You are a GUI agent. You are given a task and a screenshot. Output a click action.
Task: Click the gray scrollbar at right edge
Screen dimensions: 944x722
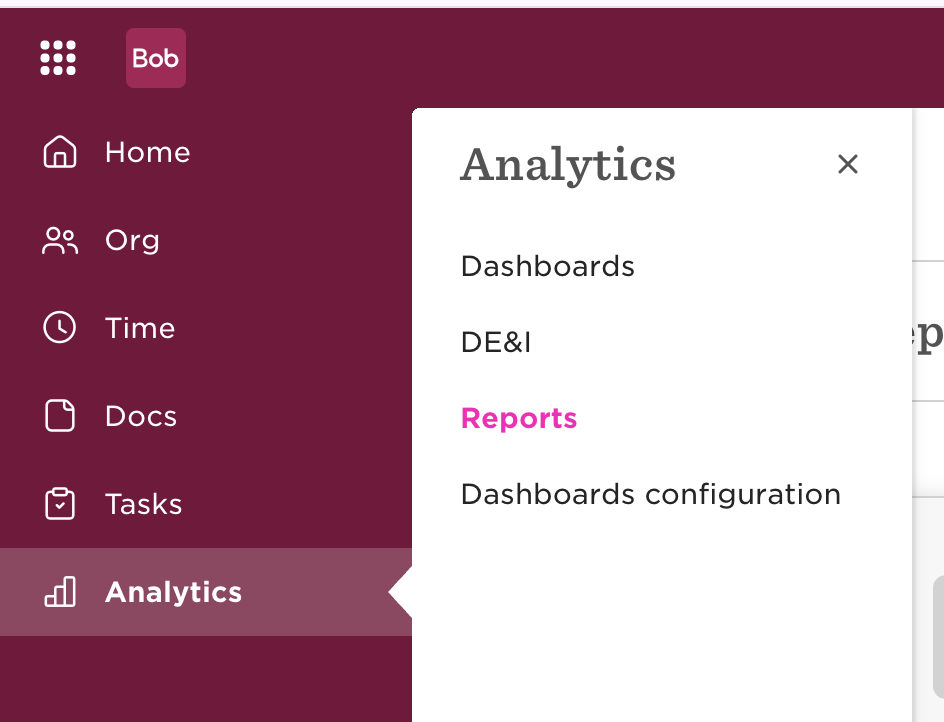(939, 636)
